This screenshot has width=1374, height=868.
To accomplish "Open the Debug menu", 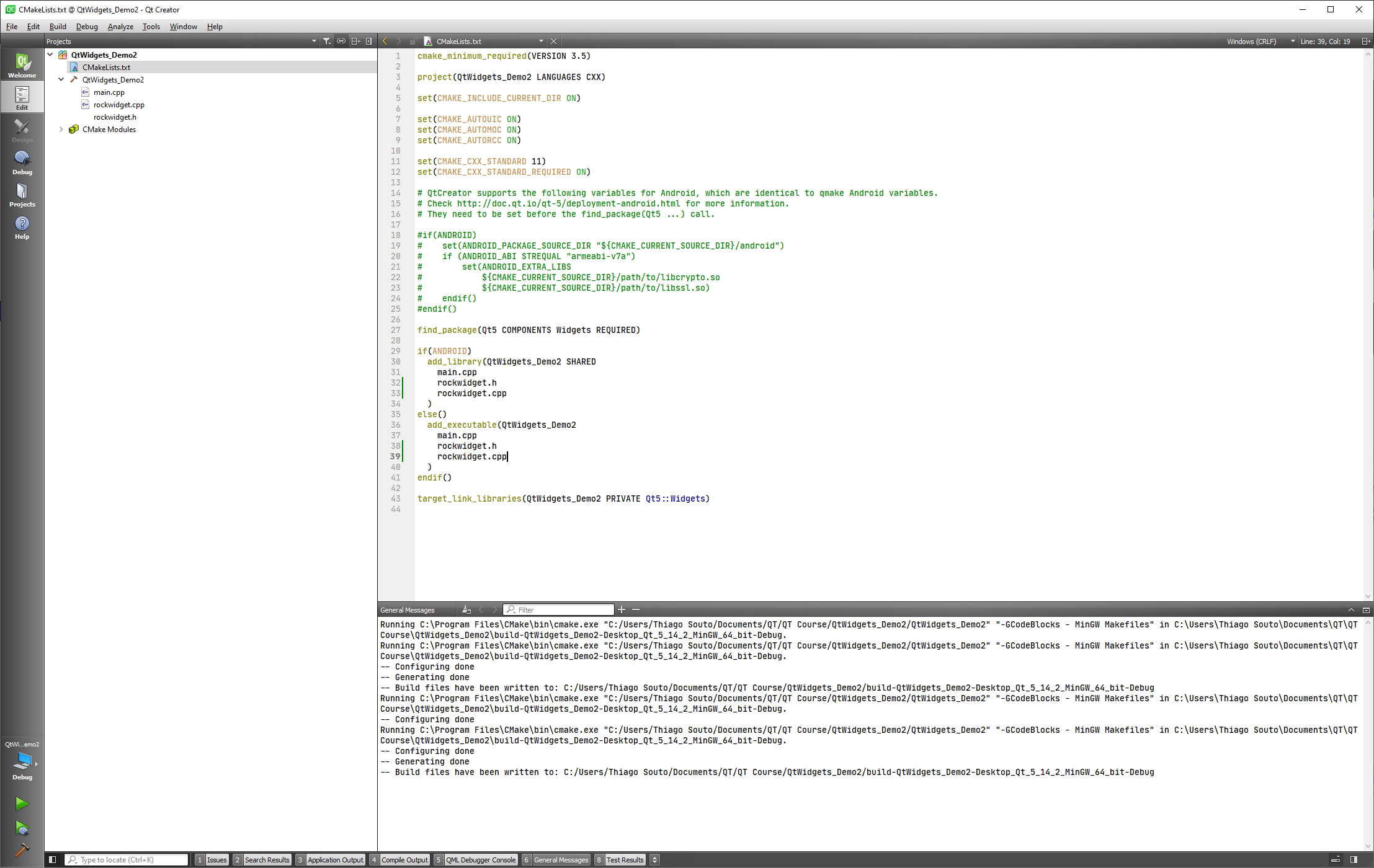I will [87, 27].
